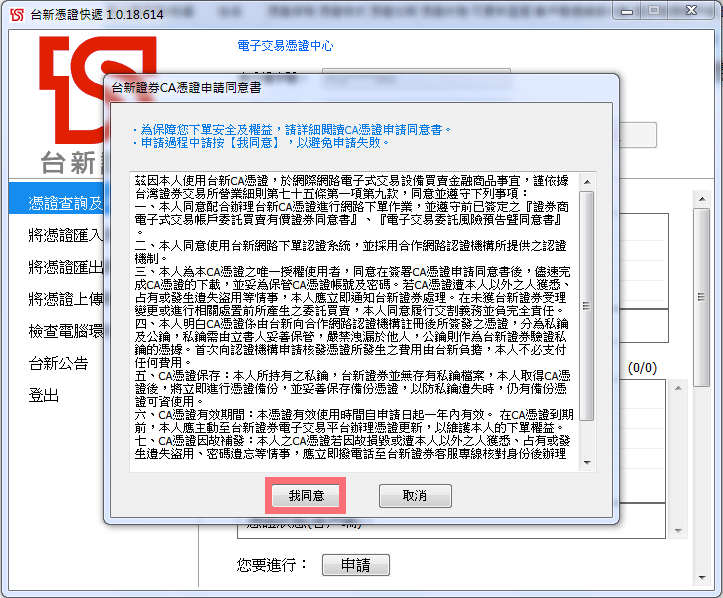This screenshot has width=723, height=598.
Task: Open the 電子交易憑證中心 link
Action: (285, 46)
